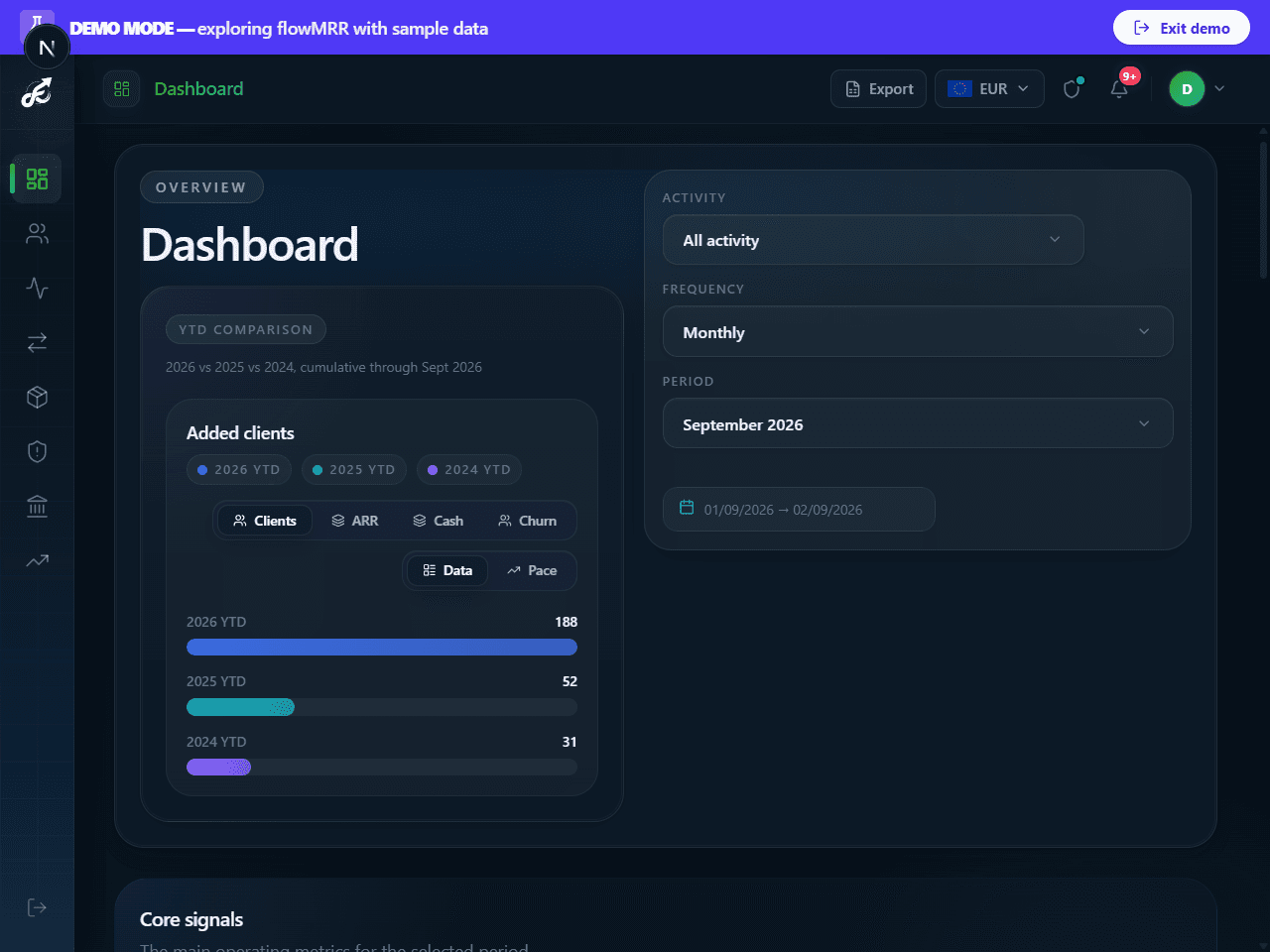This screenshot has width=1270, height=952.
Task: Click the calendar icon in date range field
Action: coord(687,508)
